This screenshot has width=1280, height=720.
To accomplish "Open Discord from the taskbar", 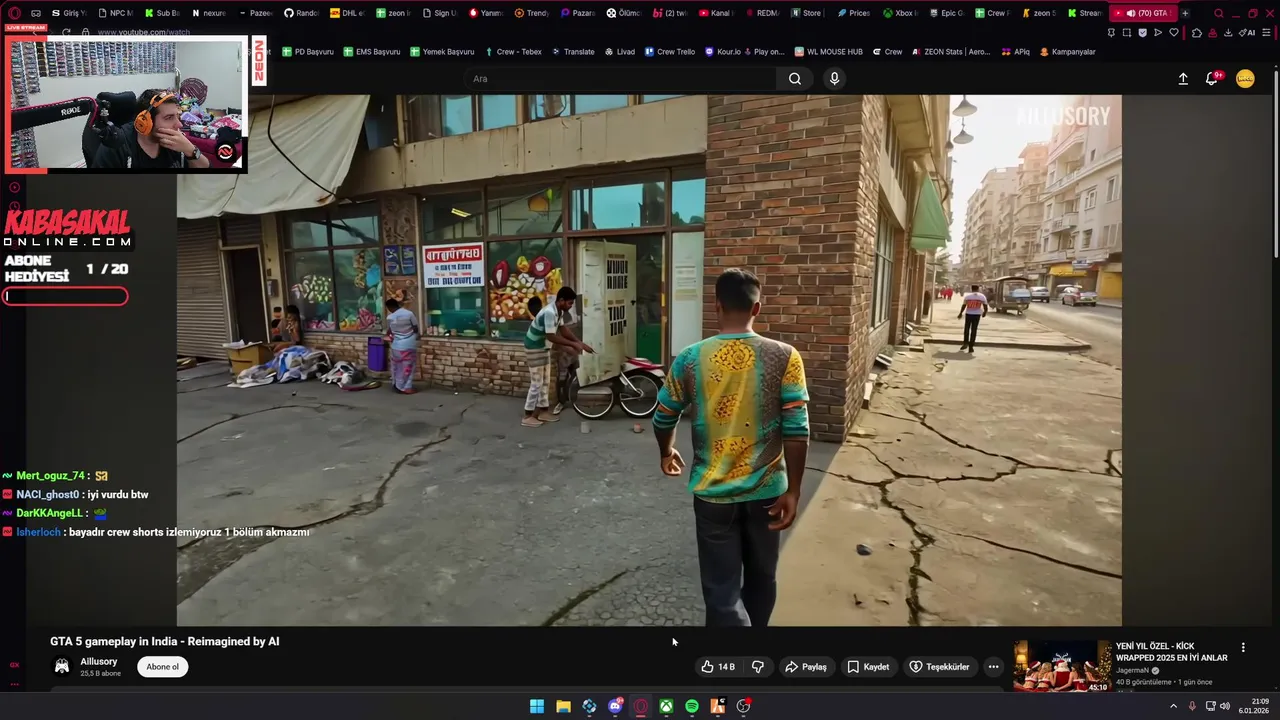I will point(615,707).
